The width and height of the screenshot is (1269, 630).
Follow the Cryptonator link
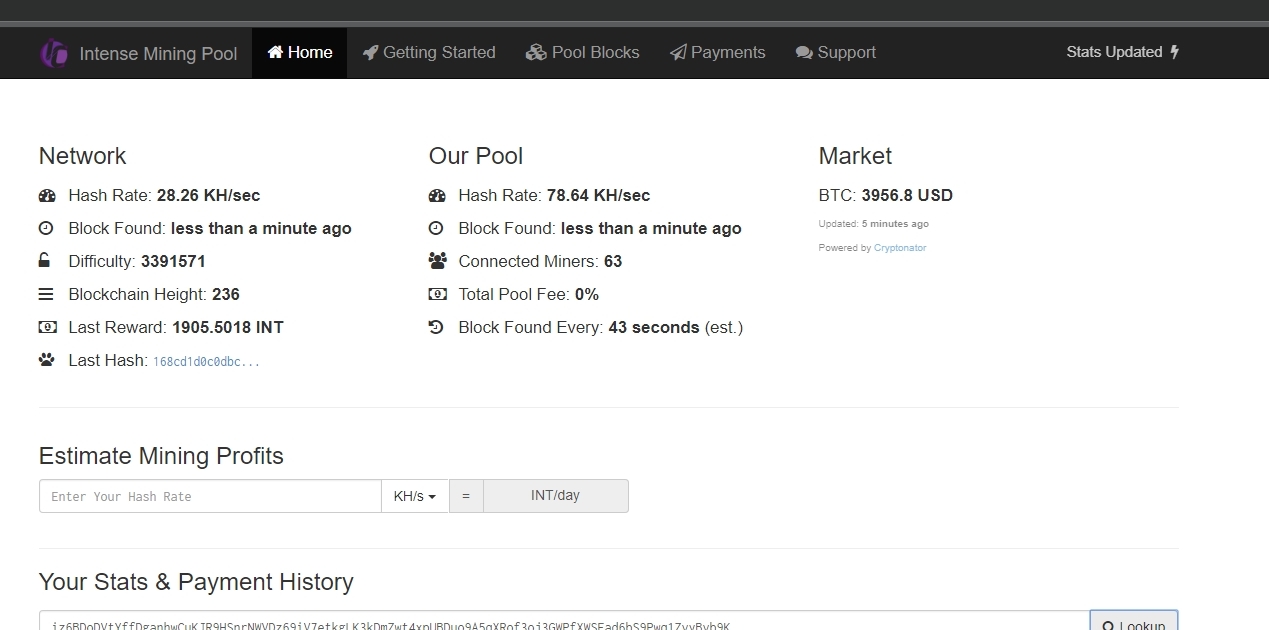pyautogui.click(x=900, y=248)
